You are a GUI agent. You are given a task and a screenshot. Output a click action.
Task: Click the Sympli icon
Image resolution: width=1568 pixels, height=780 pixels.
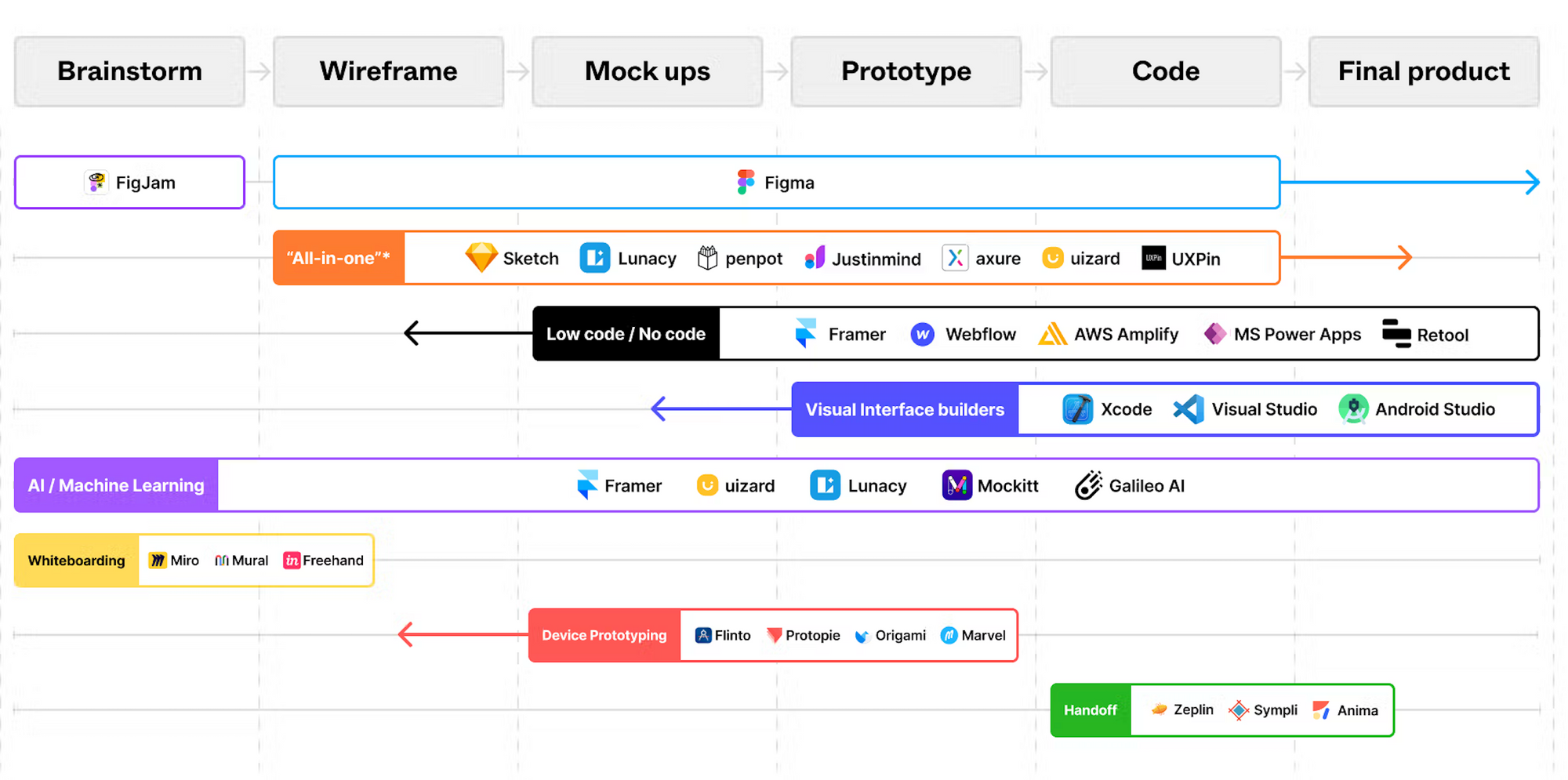coord(1239,710)
